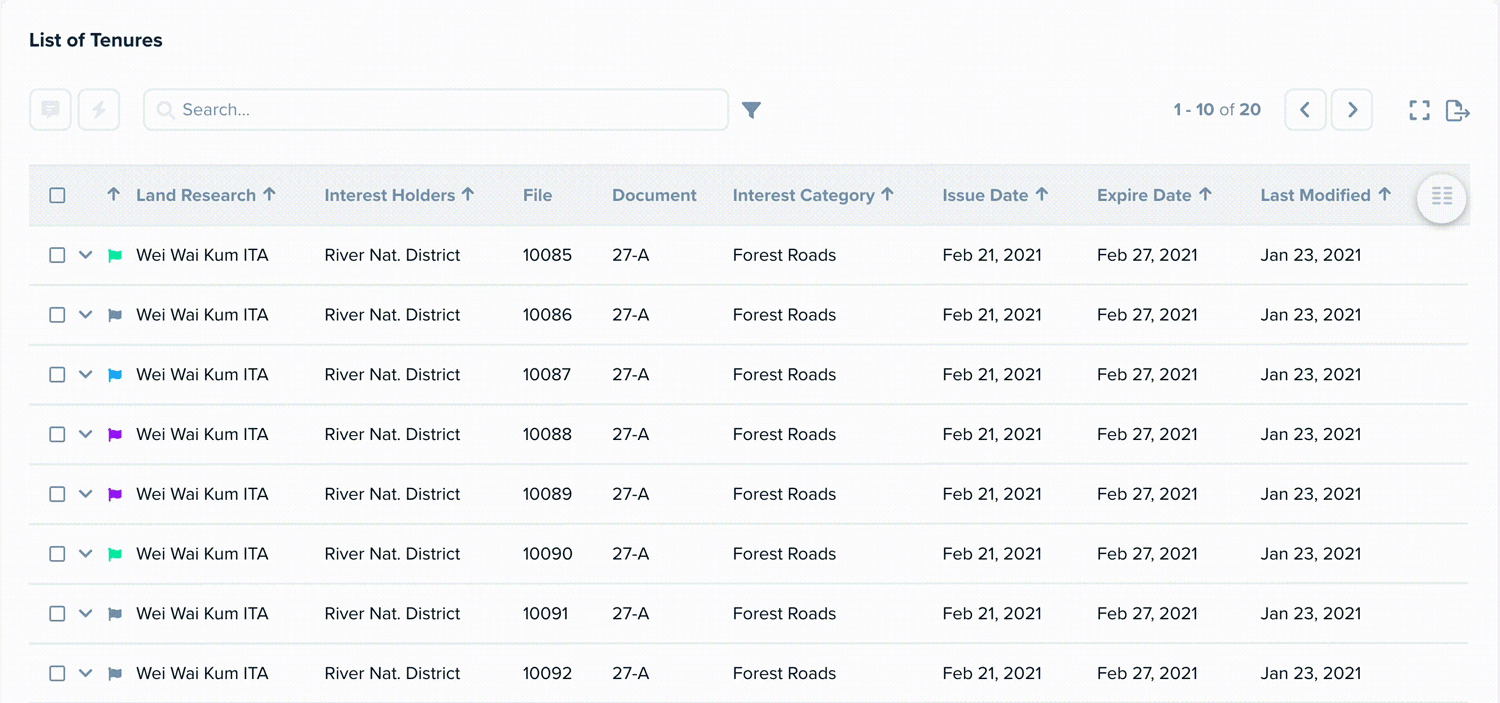
Task: Focus the Search input field
Action: (436, 110)
